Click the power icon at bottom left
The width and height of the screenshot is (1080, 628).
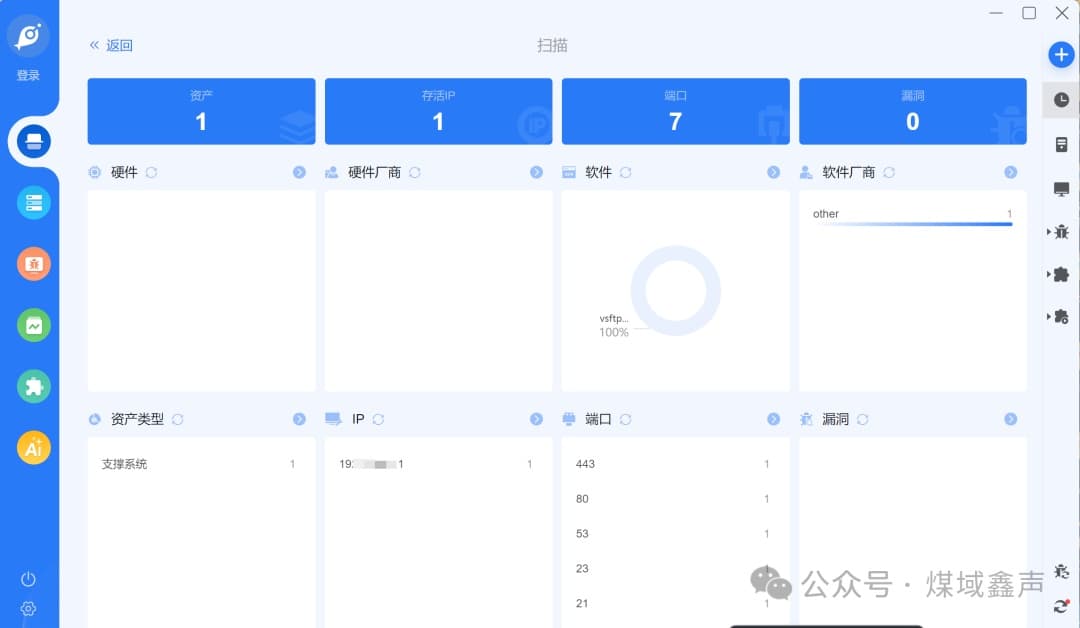pyautogui.click(x=28, y=579)
